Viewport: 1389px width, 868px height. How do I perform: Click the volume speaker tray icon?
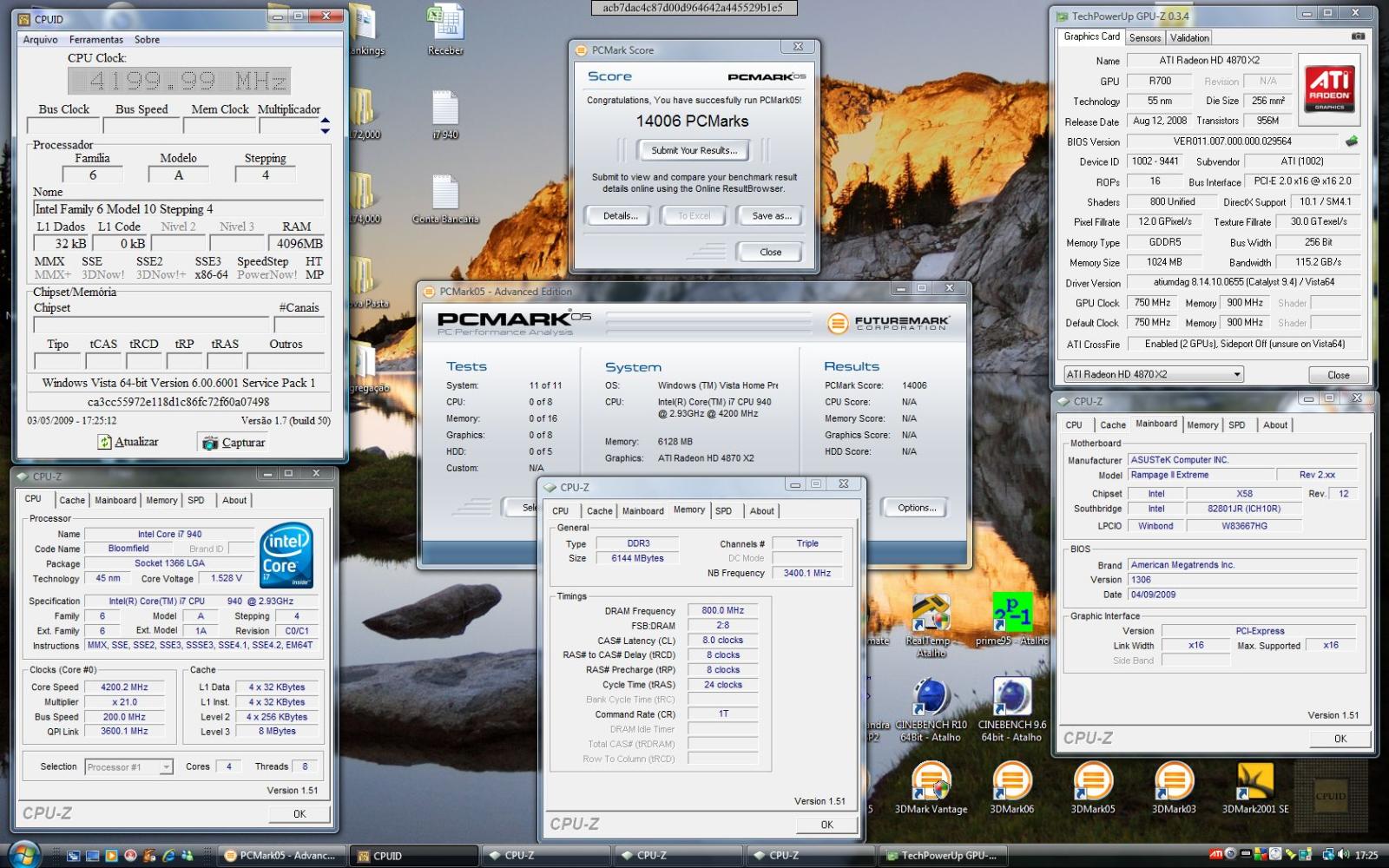pyautogui.click(x=1343, y=855)
